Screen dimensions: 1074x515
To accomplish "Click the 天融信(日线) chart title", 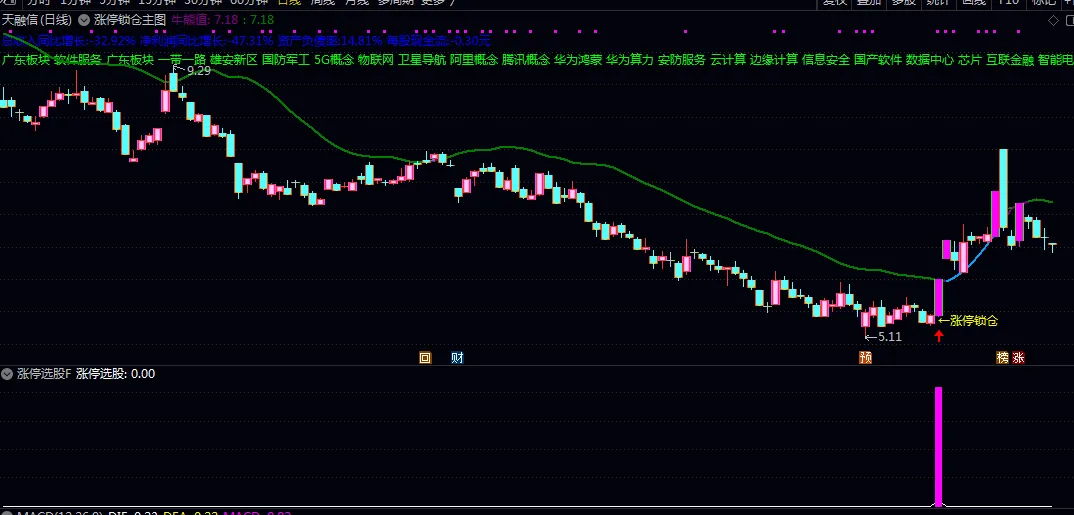I will tap(37, 20).
